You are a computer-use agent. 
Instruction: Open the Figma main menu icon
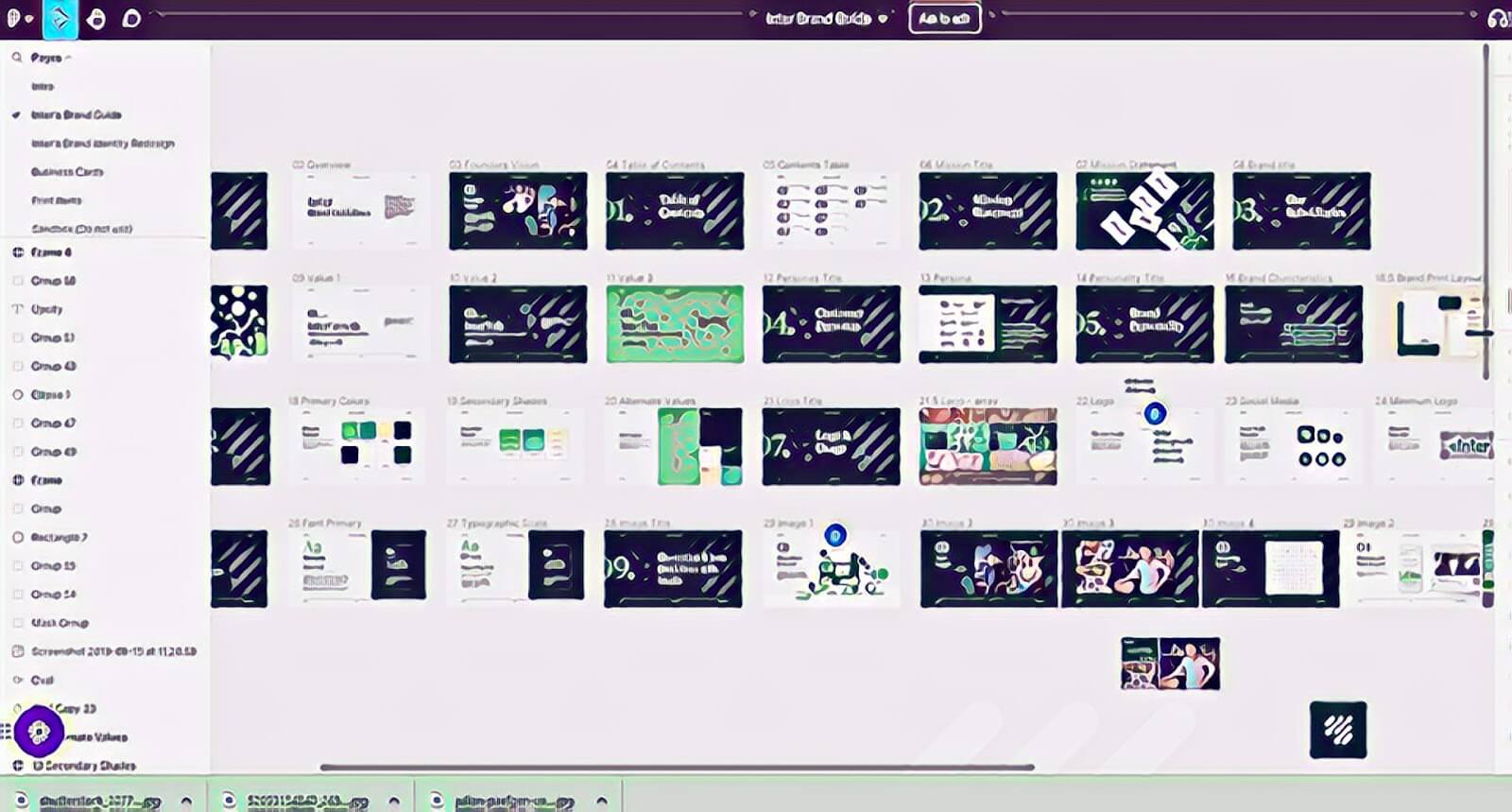coord(13,18)
